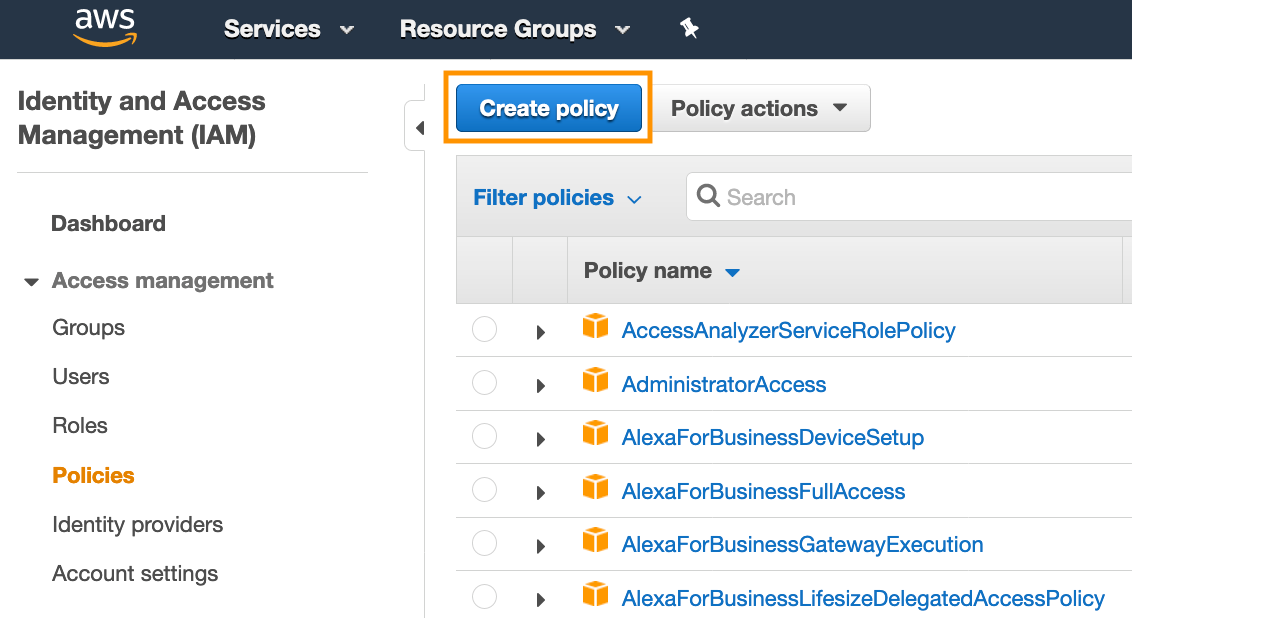The height and width of the screenshot is (618, 1282).
Task: Click the AWS home logo
Action: (104, 28)
